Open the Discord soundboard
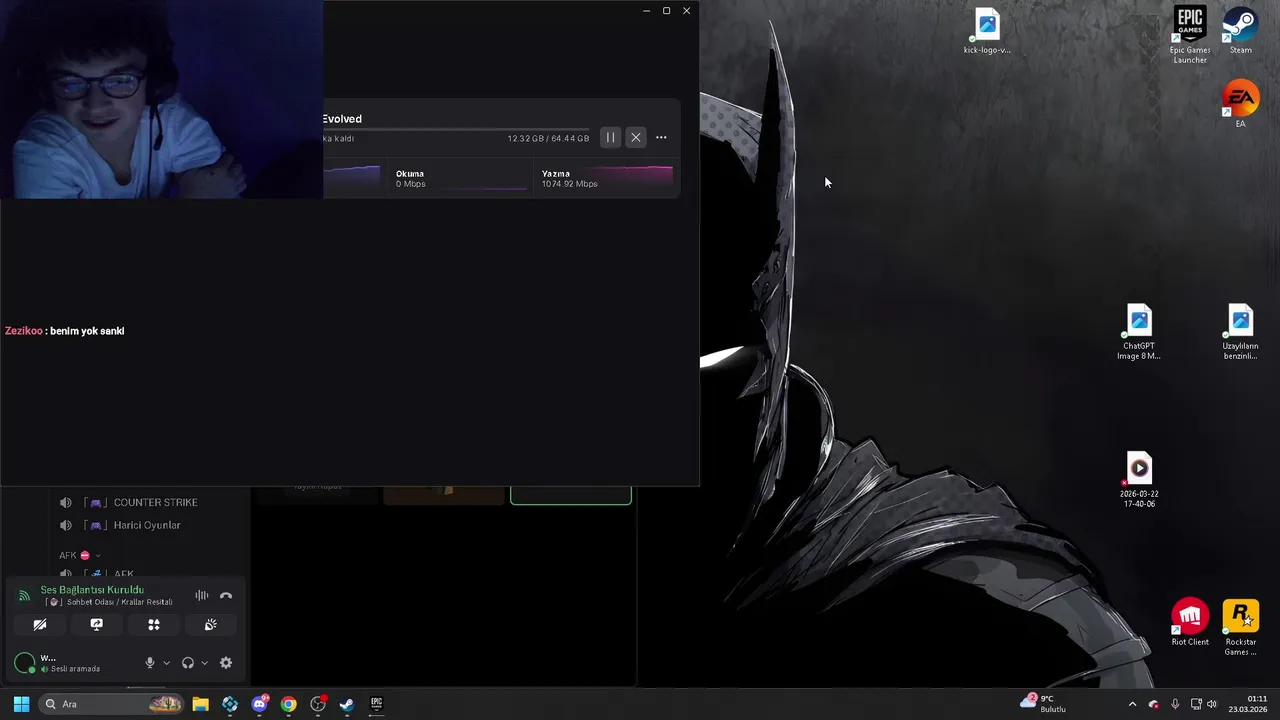 [x=211, y=624]
